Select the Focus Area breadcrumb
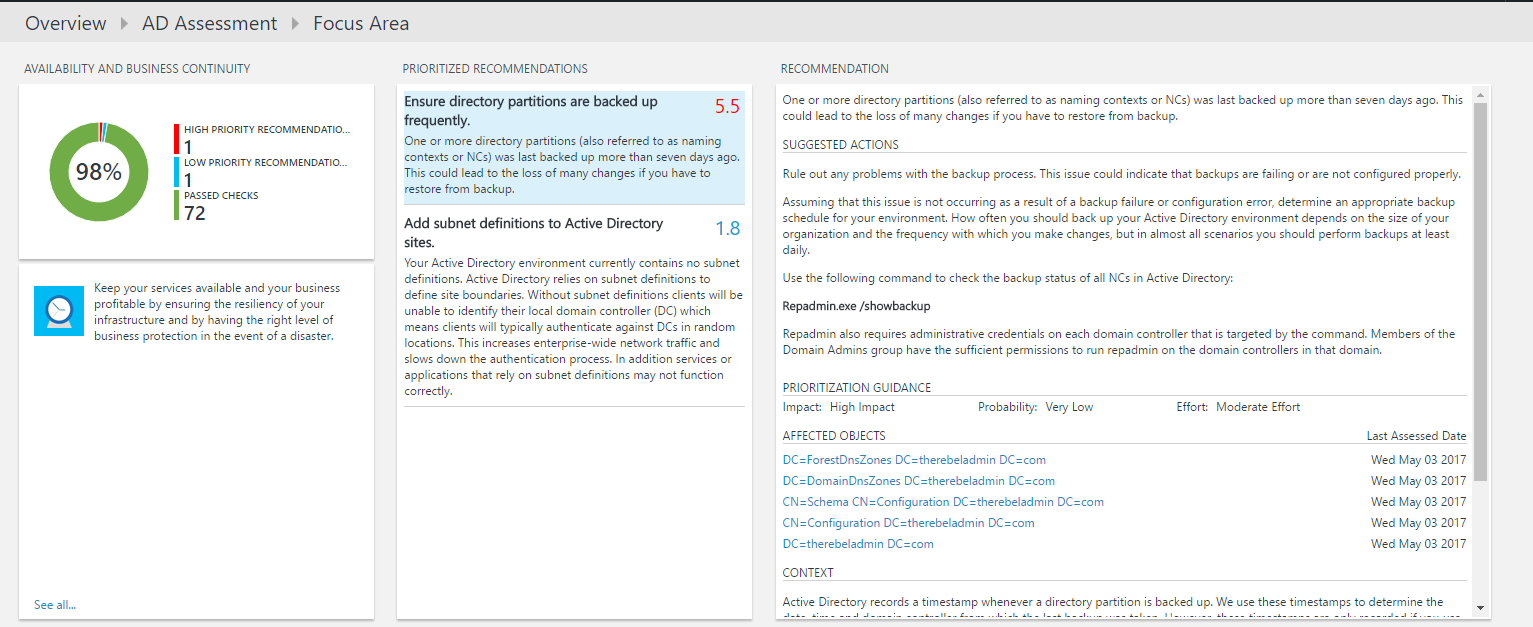1533x627 pixels. pyautogui.click(x=361, y=23)
